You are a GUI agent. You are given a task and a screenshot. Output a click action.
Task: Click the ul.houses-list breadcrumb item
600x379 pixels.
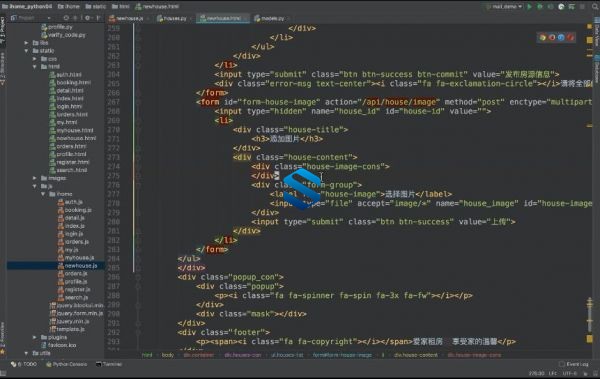point(287,355)
